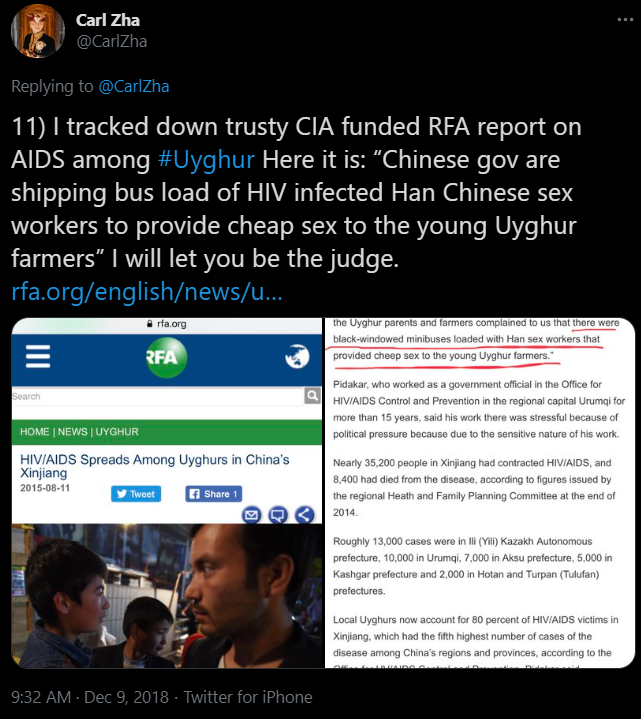Open the article text screenshot on the right
The height and width of the screenshot is (719, 641).
480,492
